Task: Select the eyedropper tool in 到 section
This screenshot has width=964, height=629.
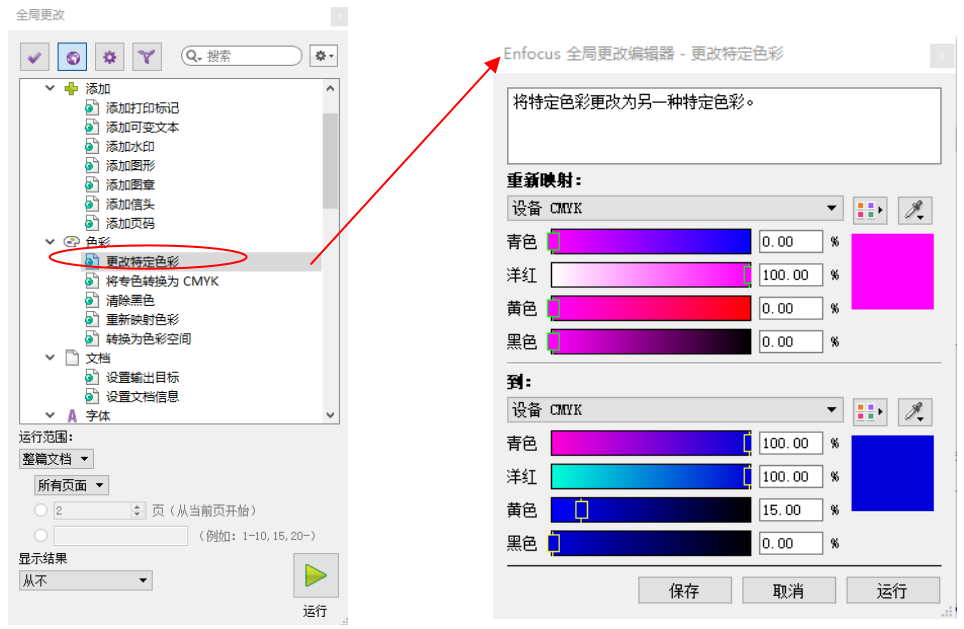Action: click(x=915, y=411)
